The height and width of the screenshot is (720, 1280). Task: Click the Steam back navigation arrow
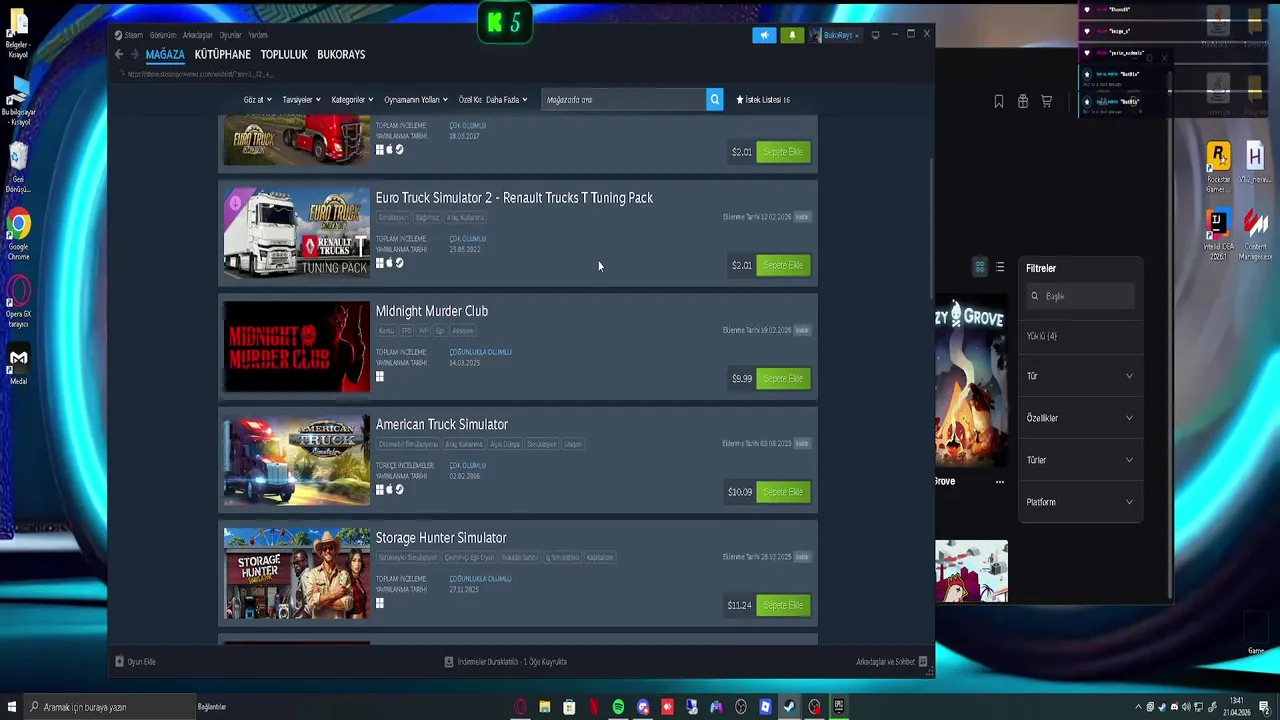coord(119,55)
